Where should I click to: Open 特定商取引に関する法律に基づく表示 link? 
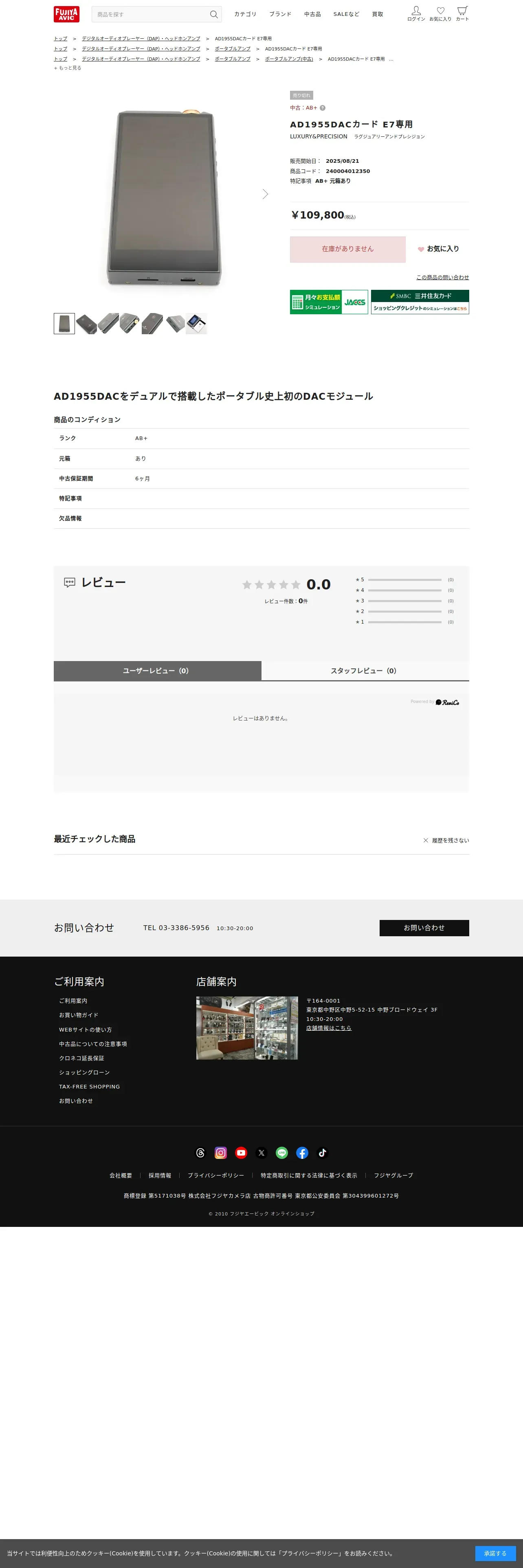coord(309,1175)
